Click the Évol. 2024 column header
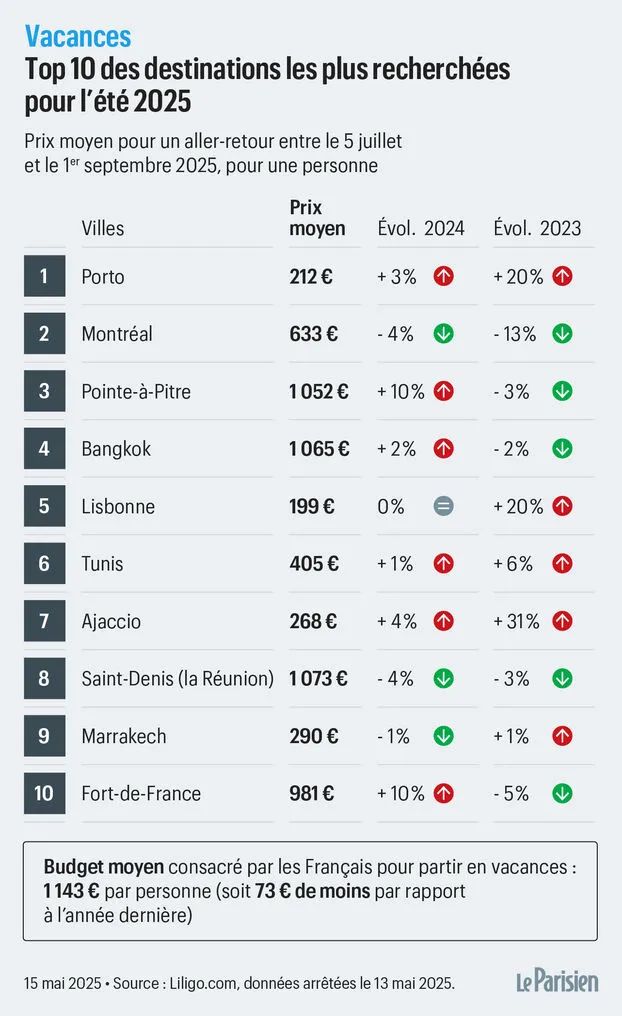 click(x=421, y=228)
